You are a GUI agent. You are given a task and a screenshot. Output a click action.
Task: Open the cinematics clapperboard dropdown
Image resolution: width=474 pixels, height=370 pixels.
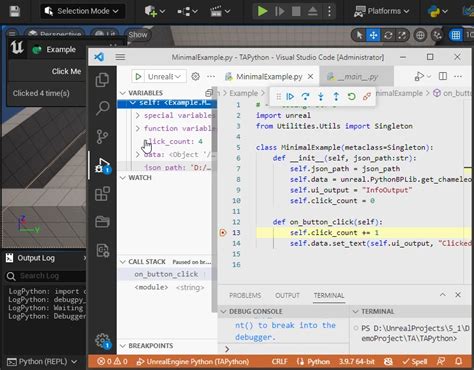pos(220,11)
